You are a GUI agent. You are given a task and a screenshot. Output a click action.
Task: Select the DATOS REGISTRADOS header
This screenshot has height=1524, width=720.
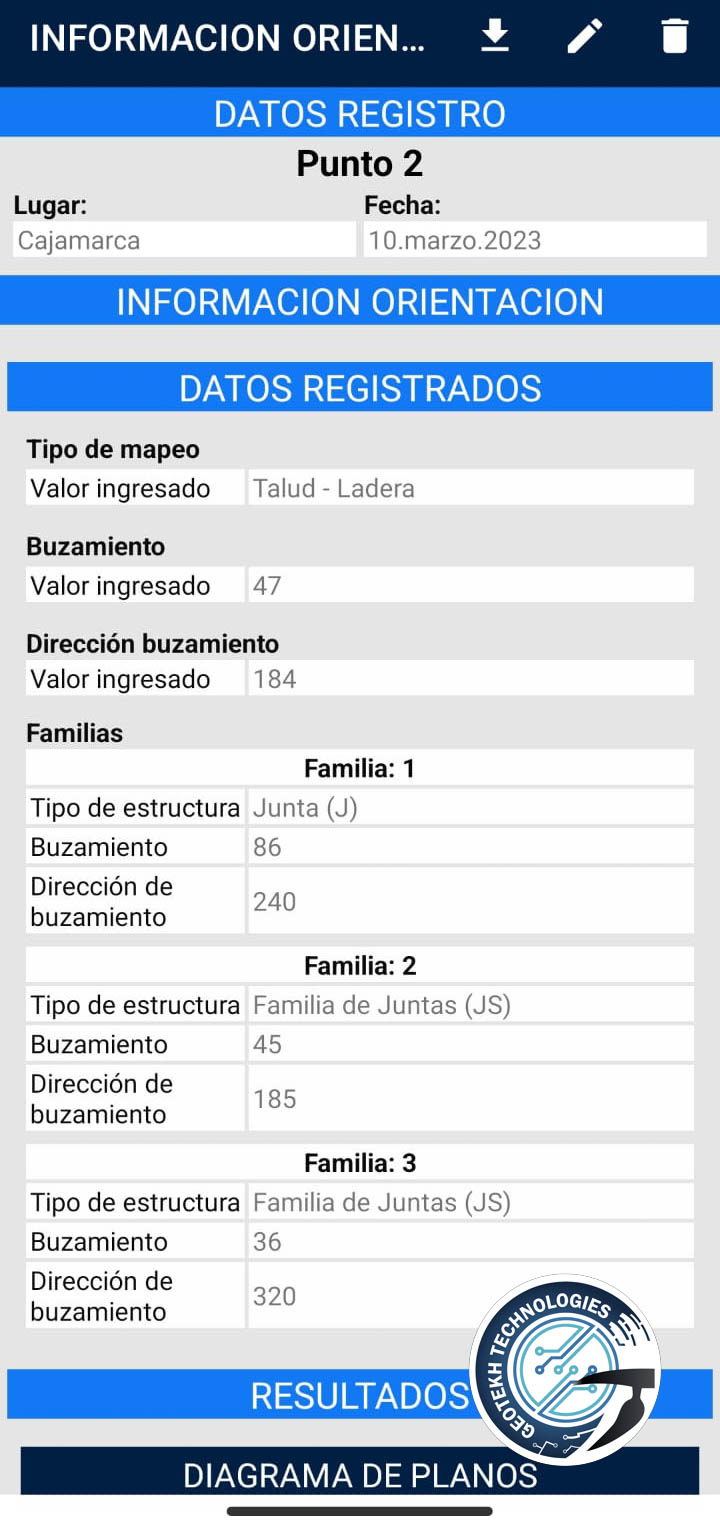tap(360, 388)
